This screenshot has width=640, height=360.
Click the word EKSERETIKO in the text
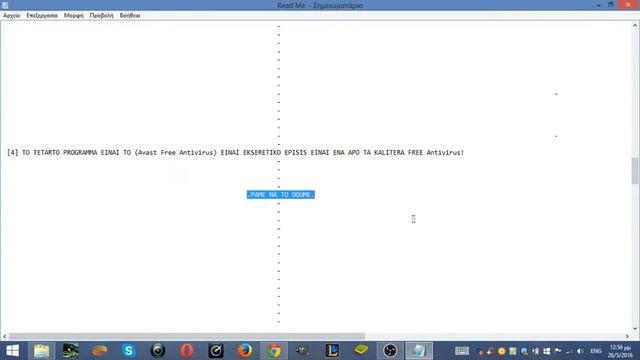pos(262,153)
